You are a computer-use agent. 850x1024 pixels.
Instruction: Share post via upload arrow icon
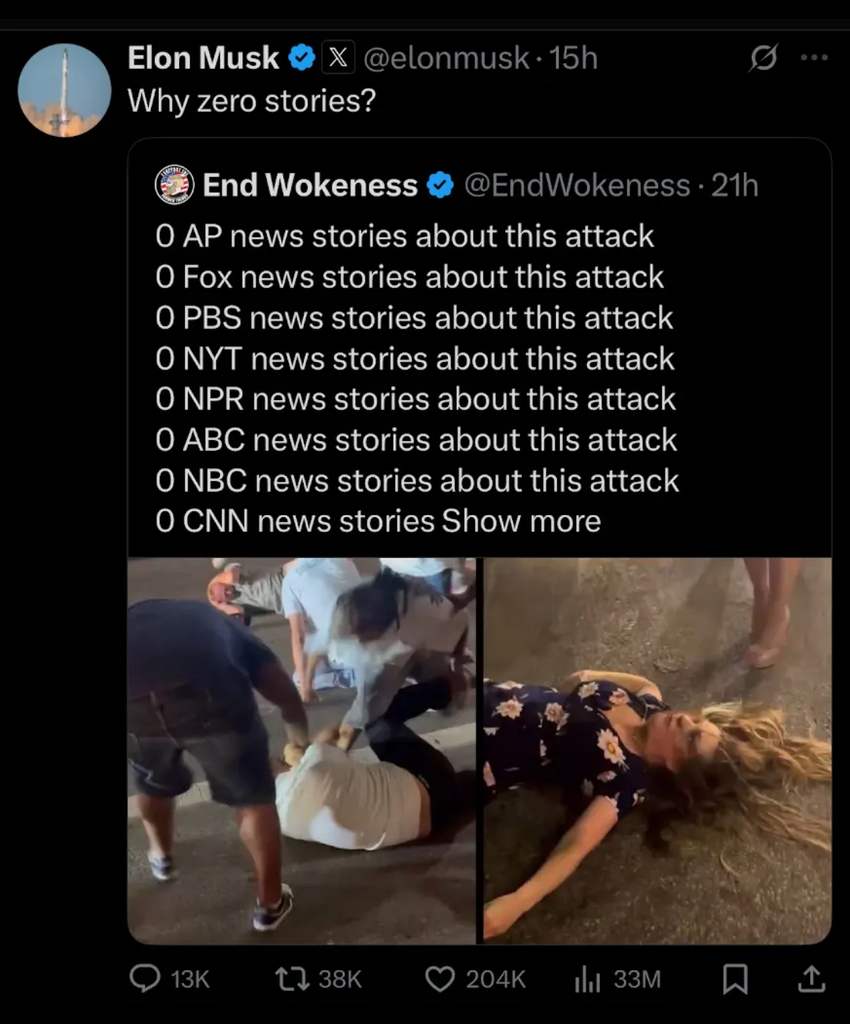(x=811, y=977)
